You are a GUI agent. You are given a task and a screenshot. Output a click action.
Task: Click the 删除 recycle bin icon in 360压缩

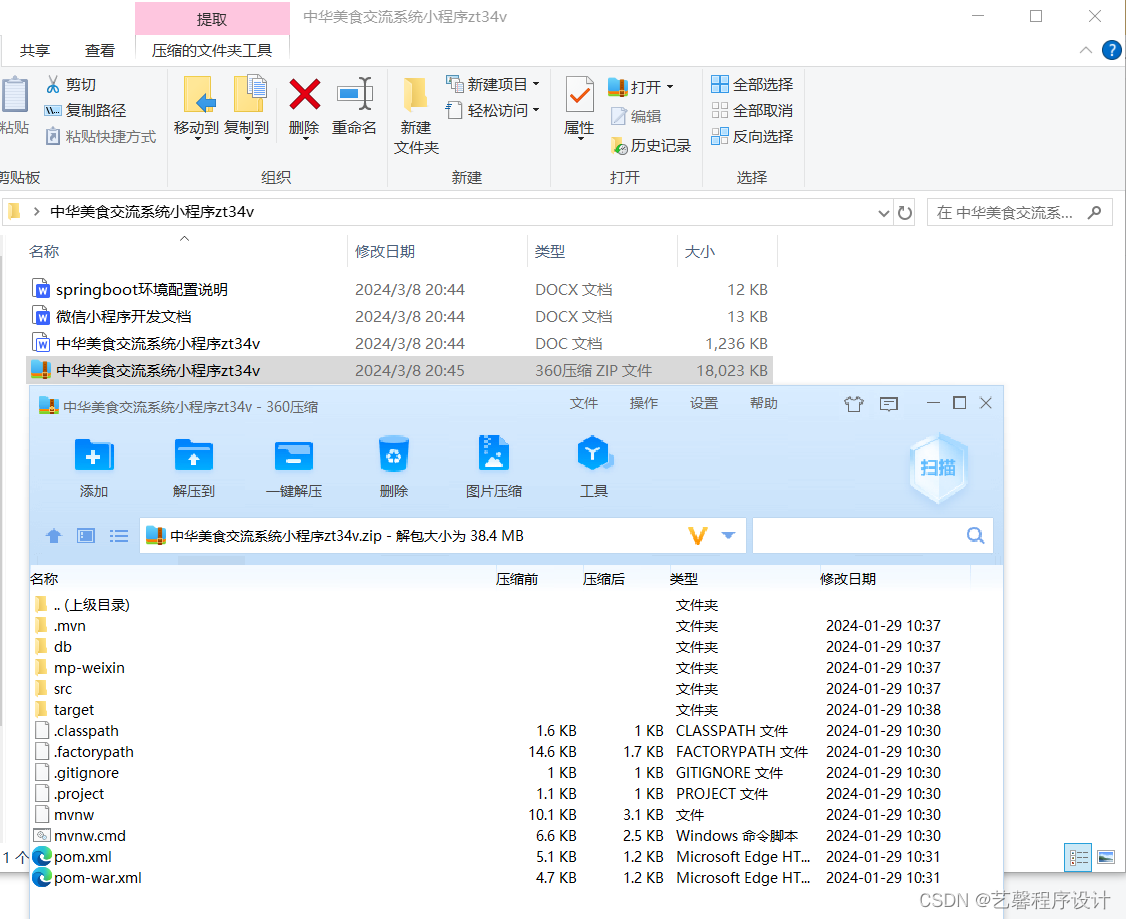point(394,454)
